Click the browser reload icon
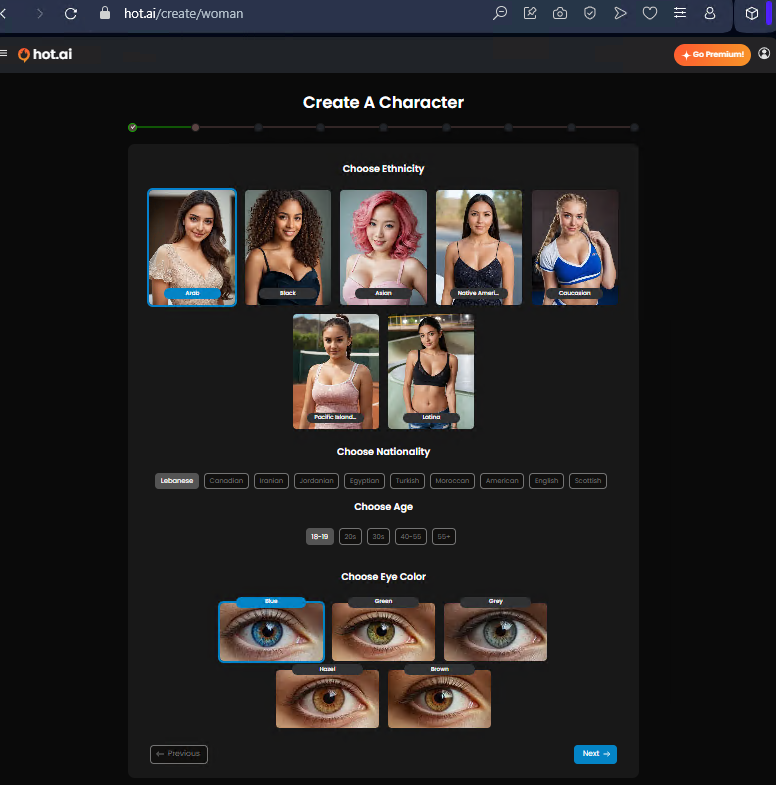The height and width of the screenshot is (785, 776). (x=71, y=14)
